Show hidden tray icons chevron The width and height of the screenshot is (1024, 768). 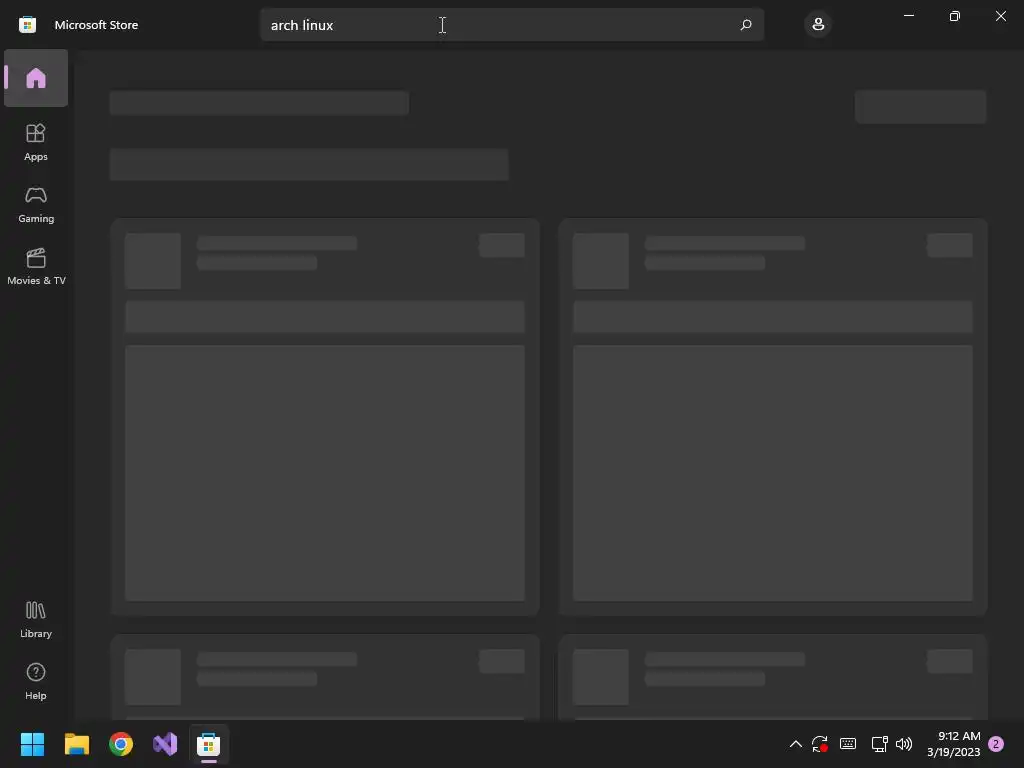click(795, 744)
